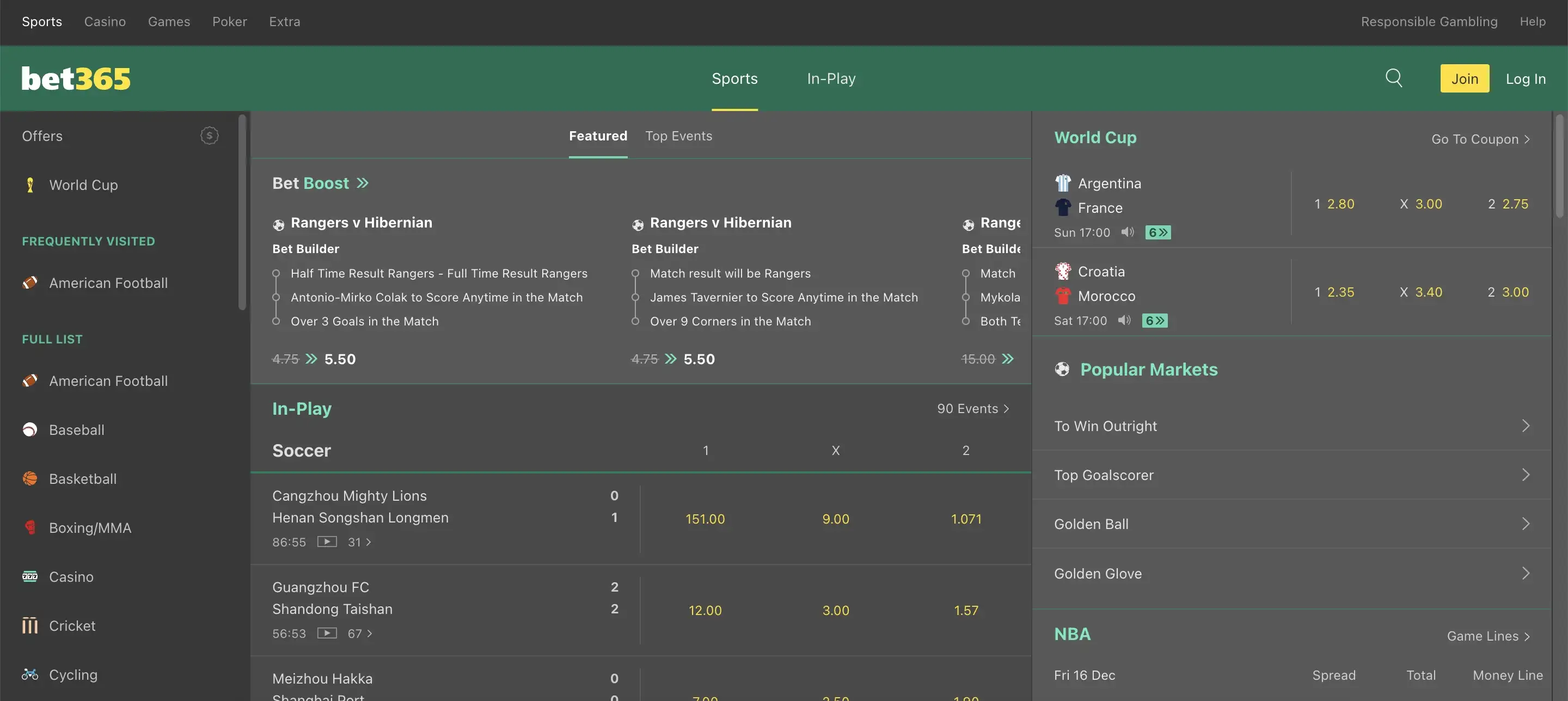The image size is (1568, 701).
Task: Click the Cycling bike icon
Action: point(30,674)
